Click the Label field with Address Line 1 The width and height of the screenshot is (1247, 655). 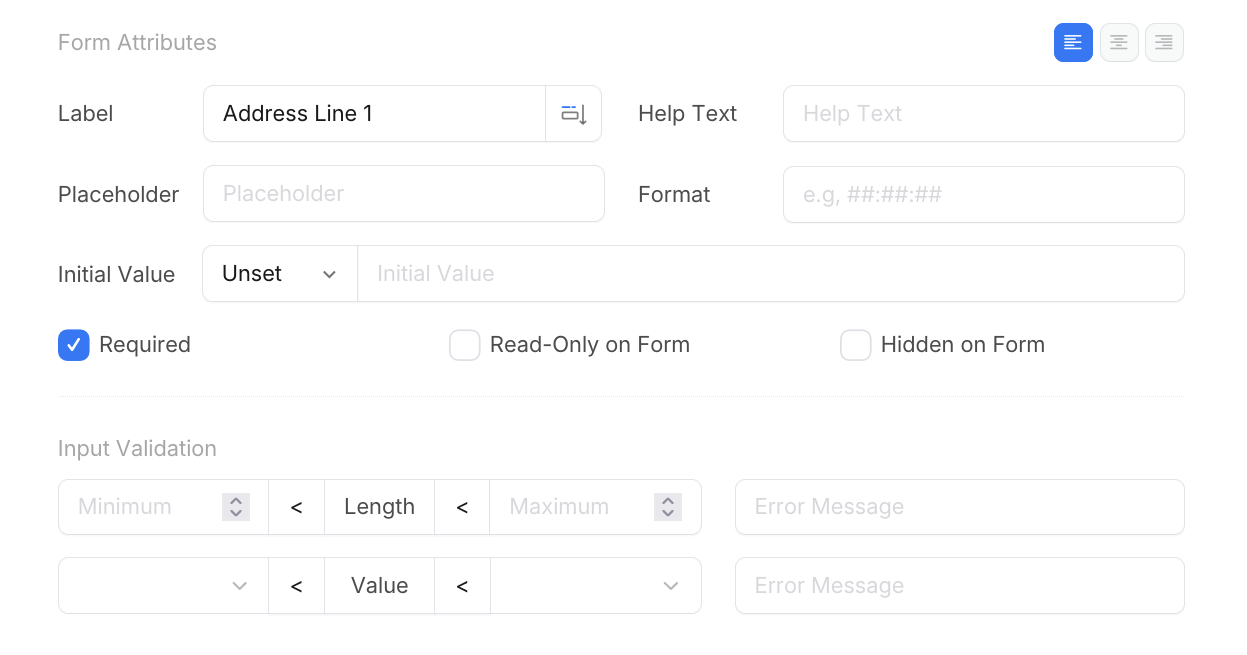[375, 114]
